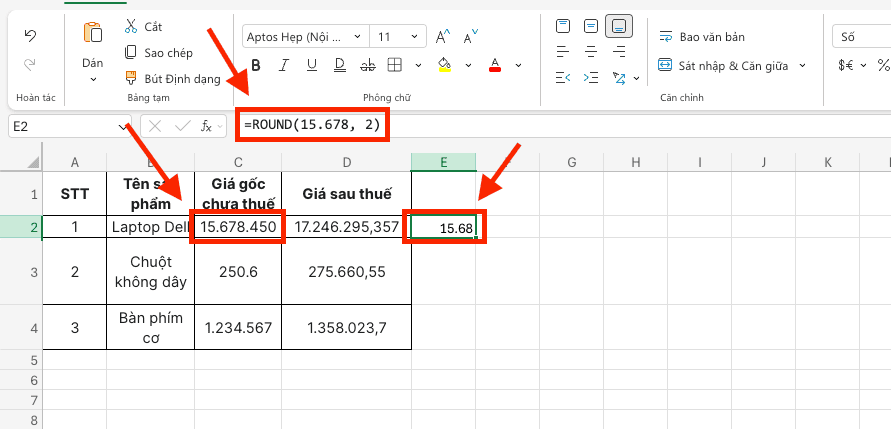Click the Name Box showing E2
Screen dimensions: 891x429
point(69,126)
